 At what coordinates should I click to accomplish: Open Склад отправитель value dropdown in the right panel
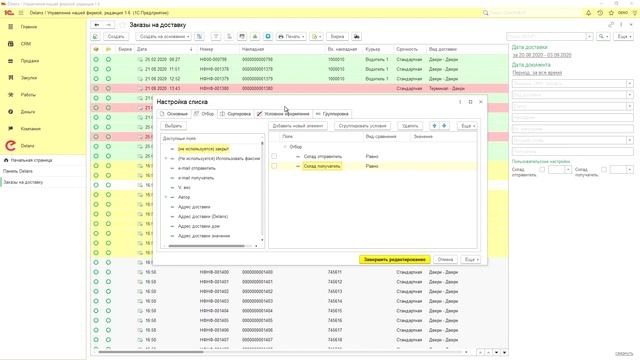(x=568, y=169)
